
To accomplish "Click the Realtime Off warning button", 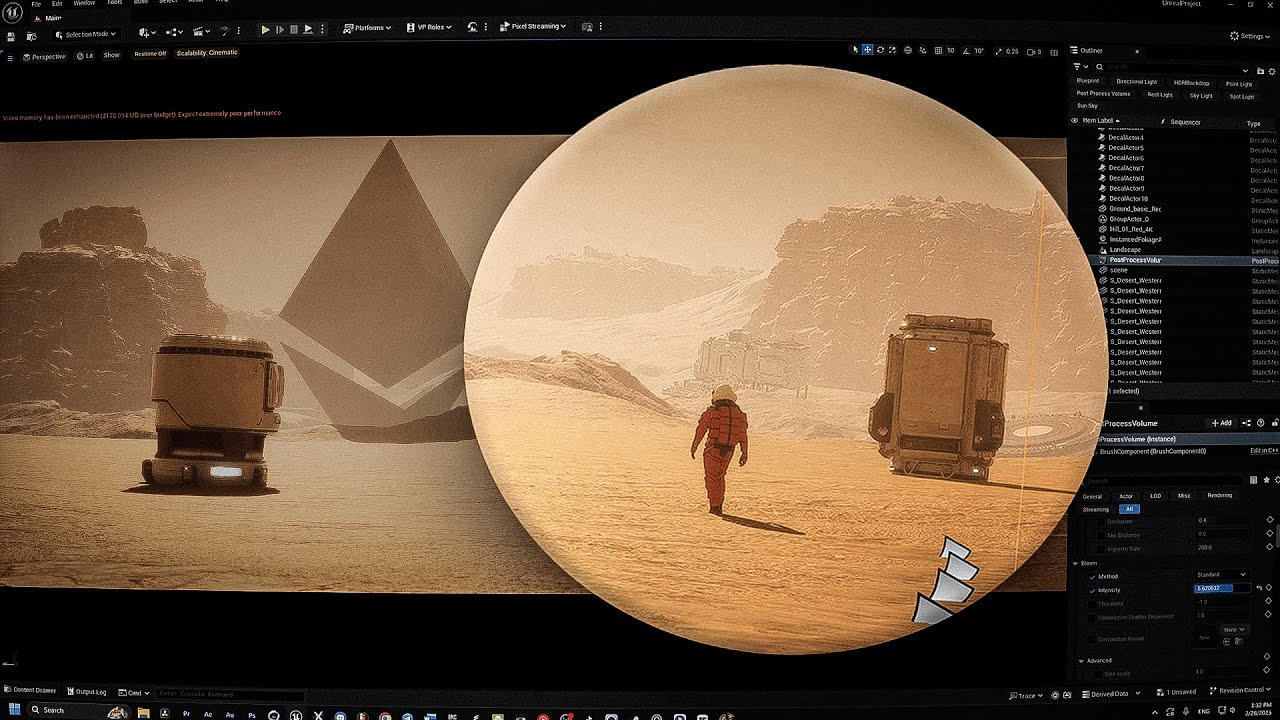I will point(150,54).
